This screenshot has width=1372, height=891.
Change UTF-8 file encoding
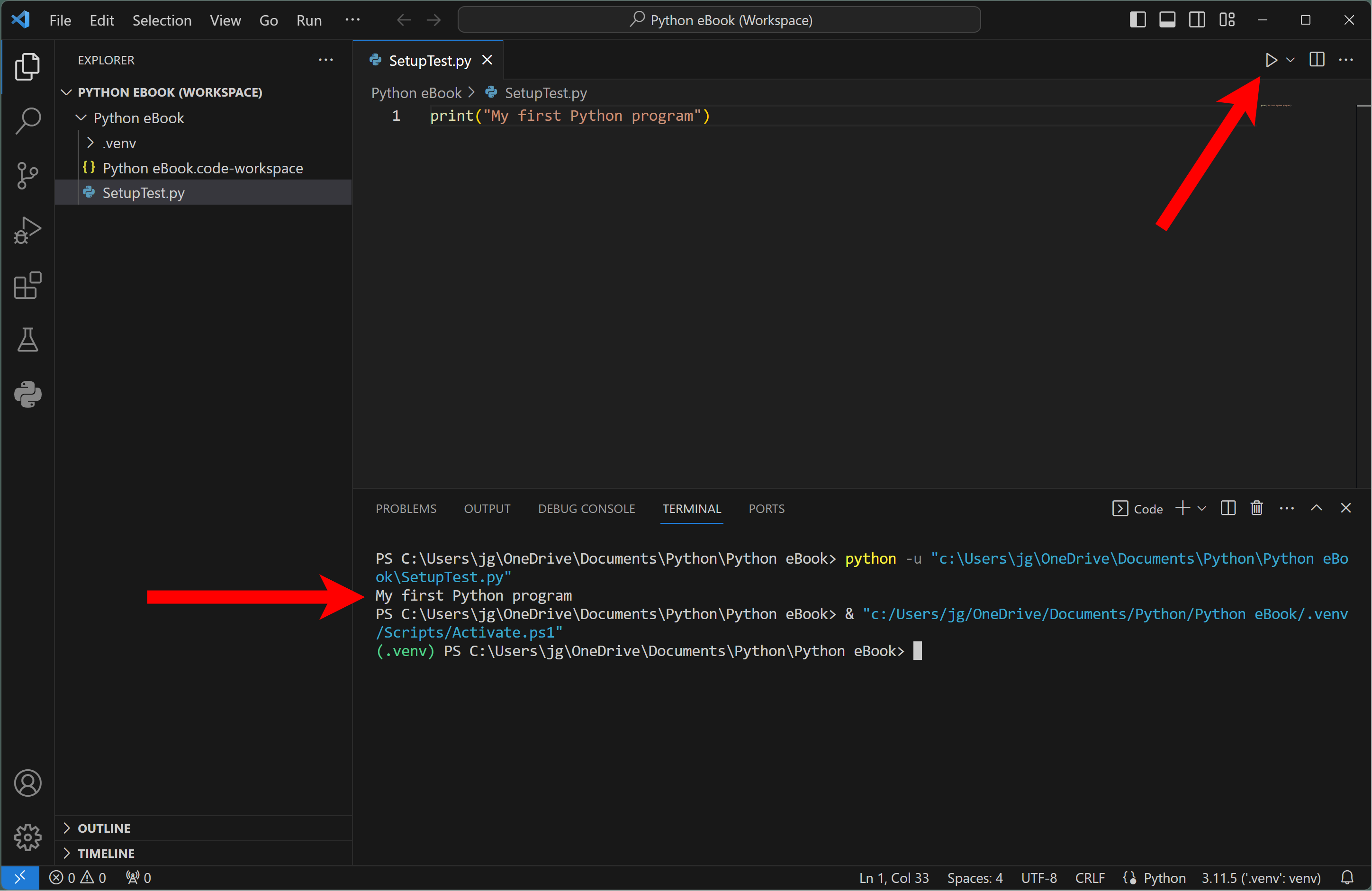(x=1039, y=878)
